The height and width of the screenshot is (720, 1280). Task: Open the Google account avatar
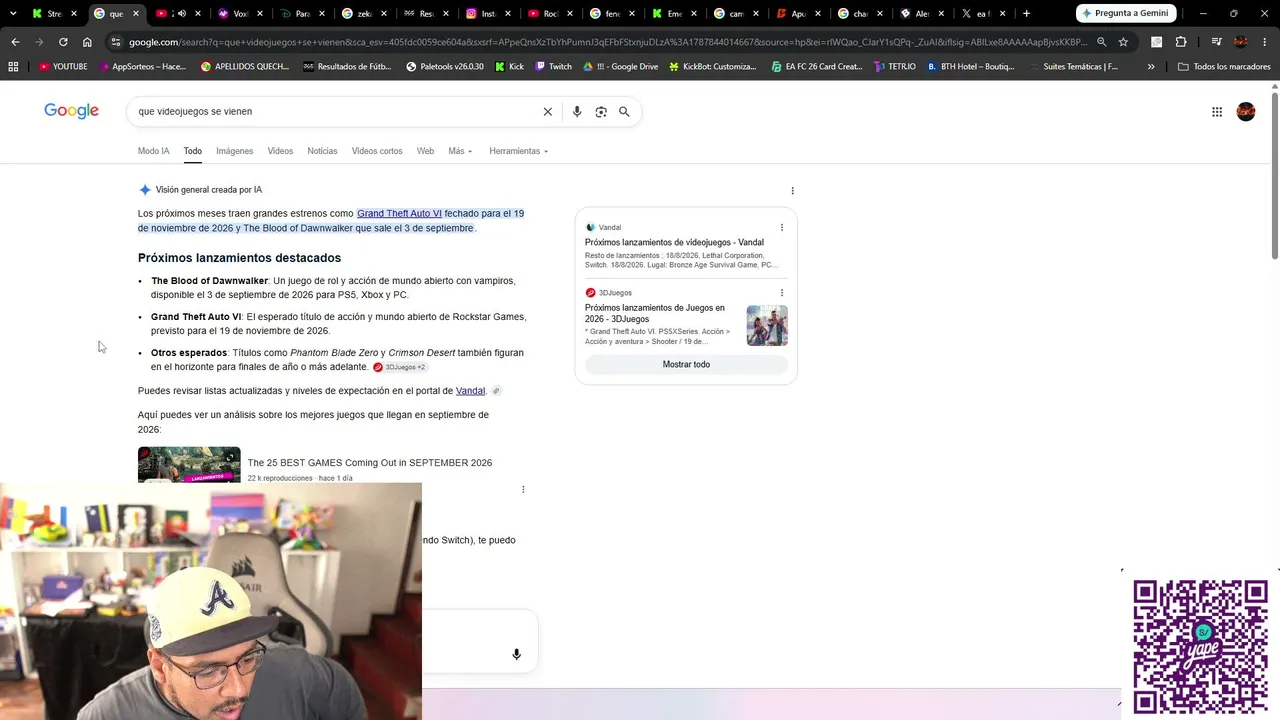tap(1246, 112)
